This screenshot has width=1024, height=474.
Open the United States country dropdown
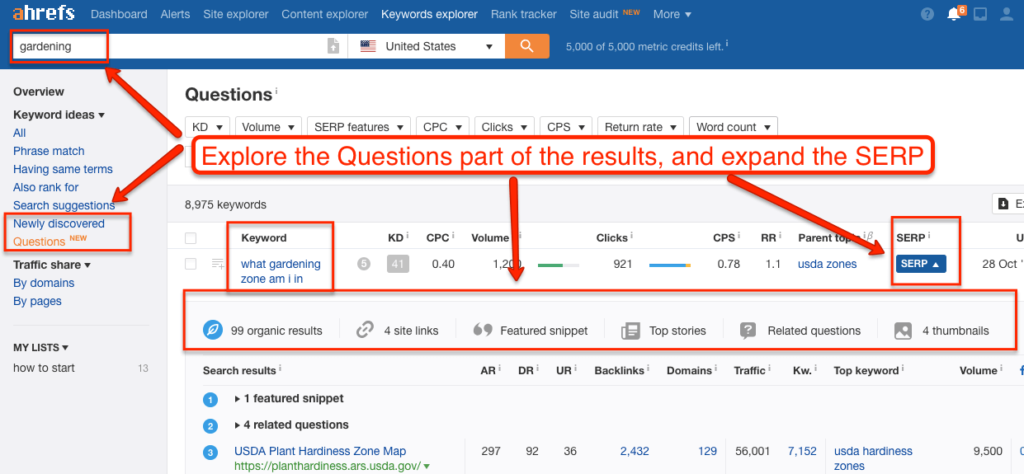426,46
